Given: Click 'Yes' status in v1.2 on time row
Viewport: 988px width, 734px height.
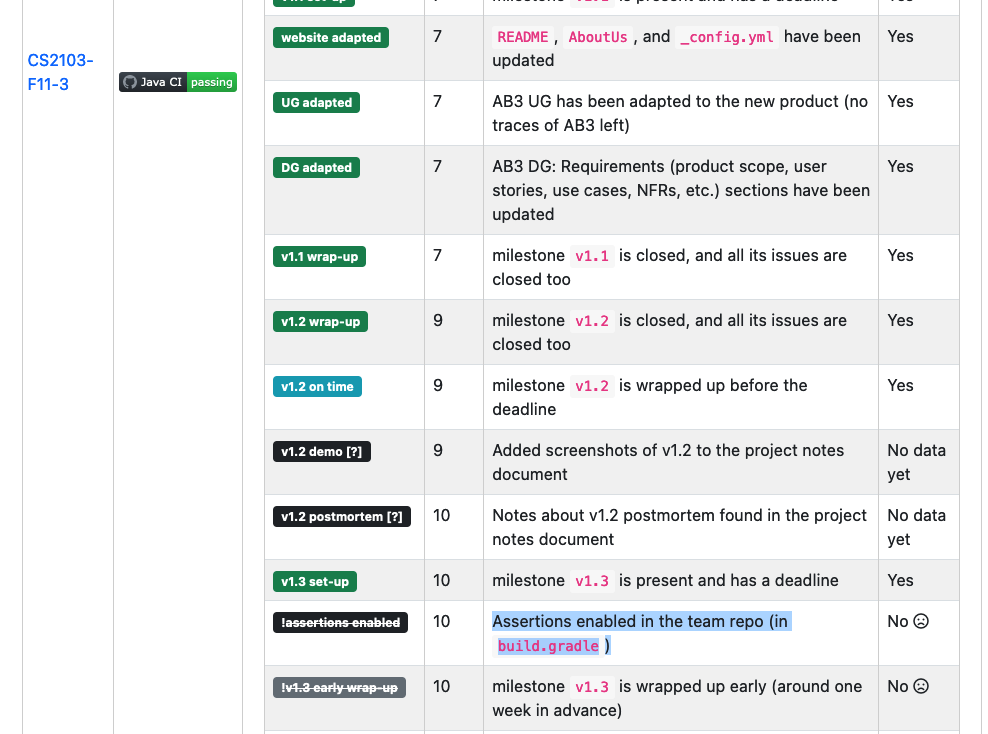Looking at the screenshot, I should (x=900, y=386).
